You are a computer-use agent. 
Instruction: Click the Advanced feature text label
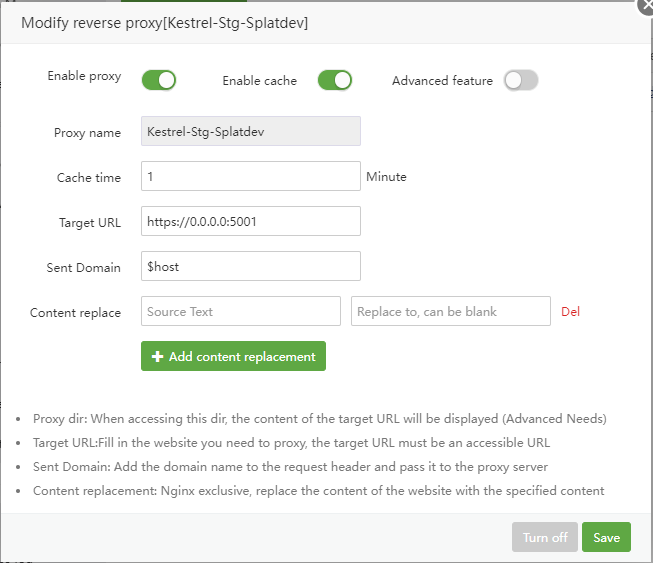pyautogui.click(x=442, y=81)
